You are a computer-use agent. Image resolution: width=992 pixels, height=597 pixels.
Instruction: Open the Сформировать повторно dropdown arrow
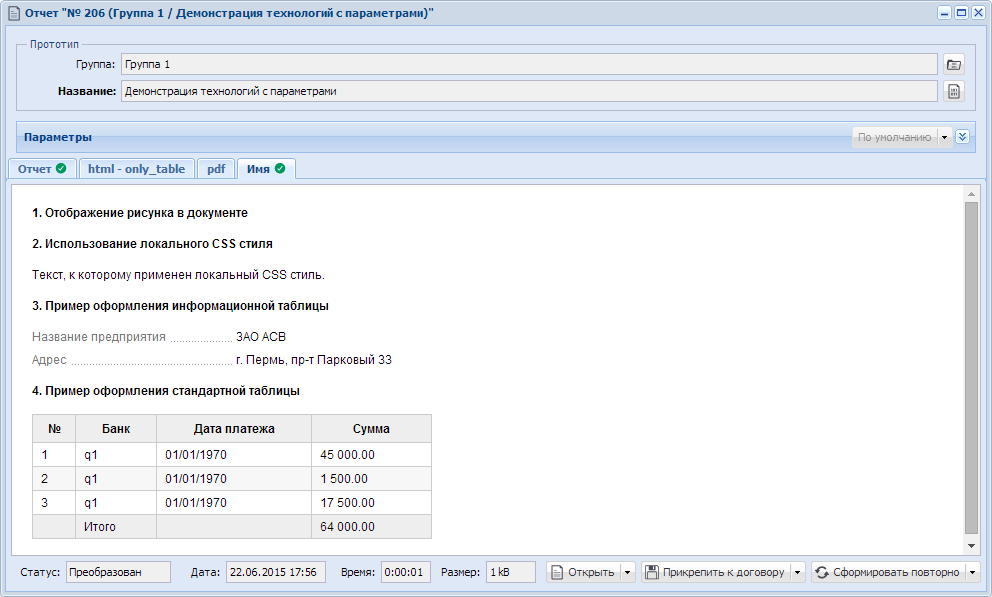tap(972, 572)
